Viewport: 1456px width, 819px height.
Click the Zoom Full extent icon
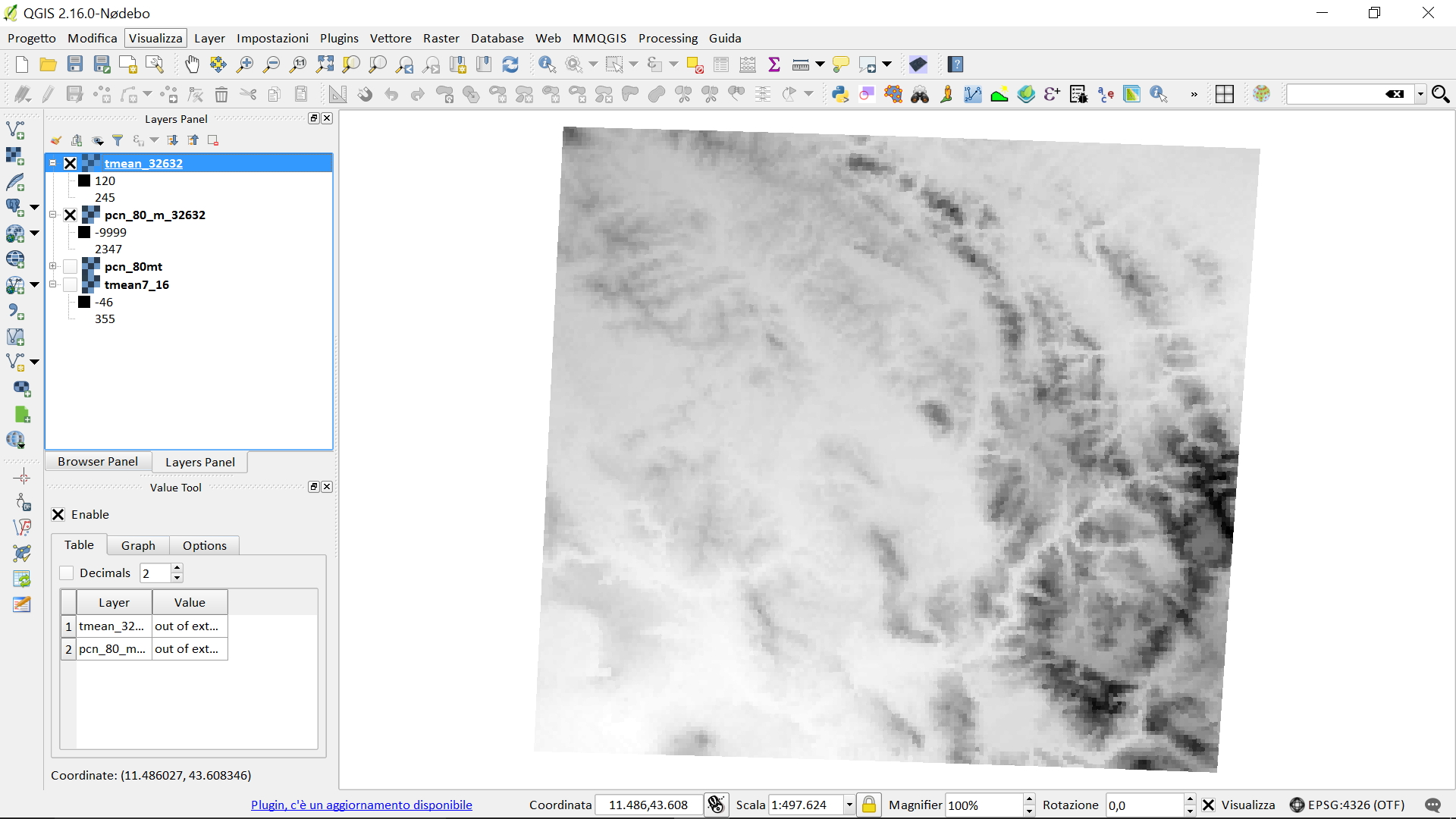pyautogui.click(x=325, y=64)
